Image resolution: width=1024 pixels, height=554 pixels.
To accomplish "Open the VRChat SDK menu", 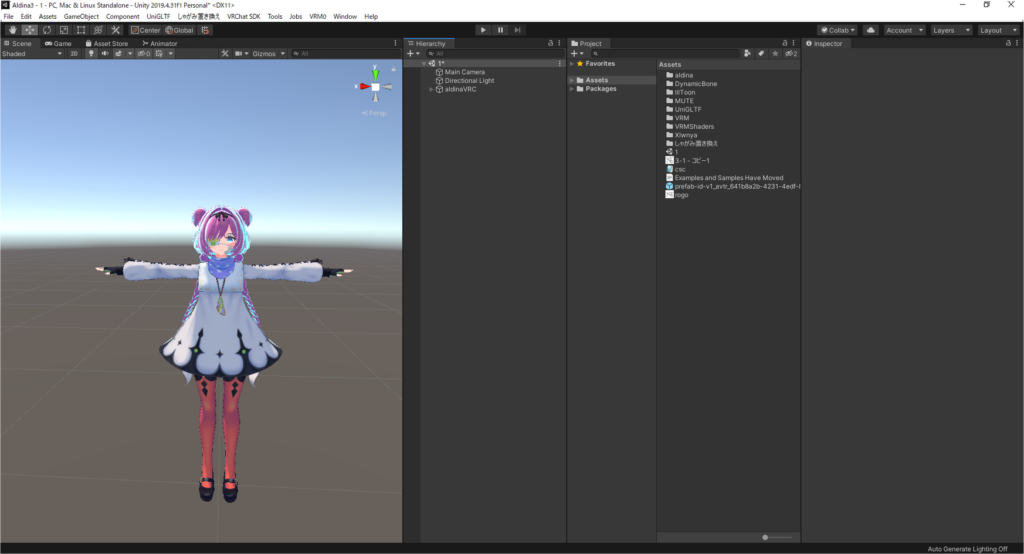I will click(244, 16).
